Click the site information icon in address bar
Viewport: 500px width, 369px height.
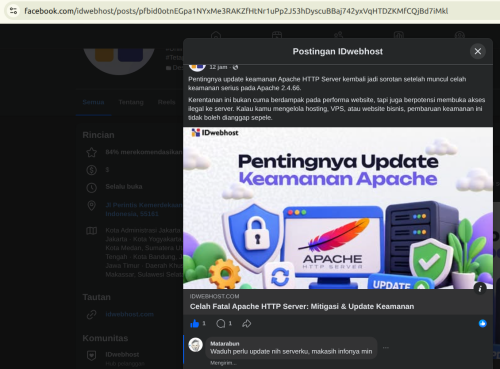click(x=13, y=11)
